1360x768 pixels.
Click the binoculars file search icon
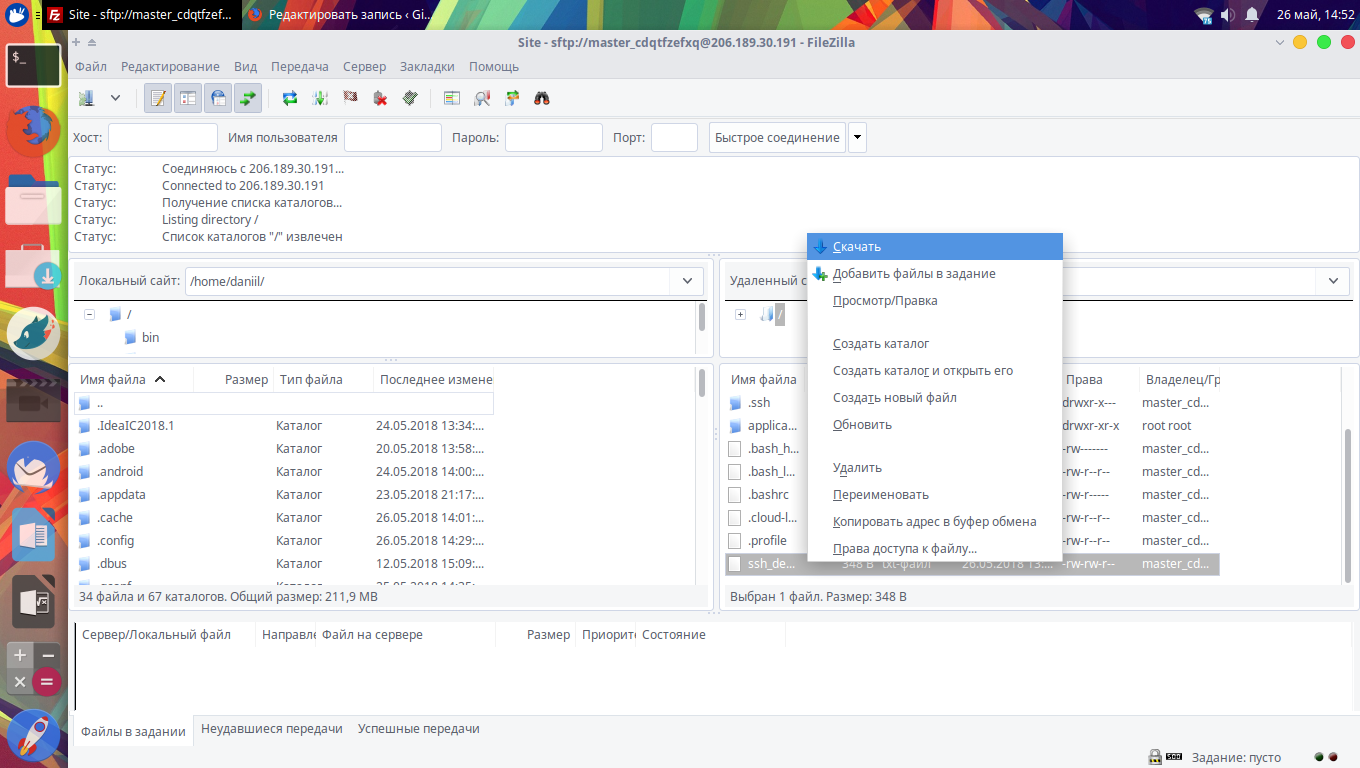pyautogui.click(x=542, y=98)
